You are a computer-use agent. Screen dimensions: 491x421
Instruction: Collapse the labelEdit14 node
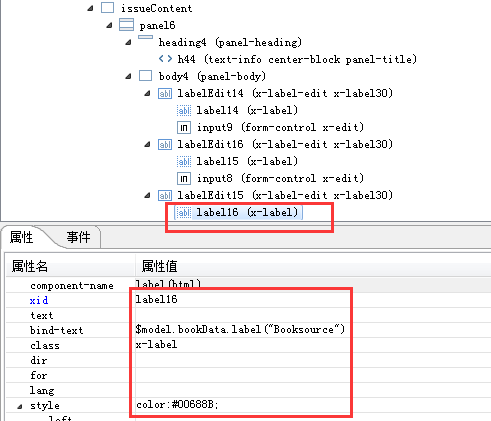tap(147, 93)
